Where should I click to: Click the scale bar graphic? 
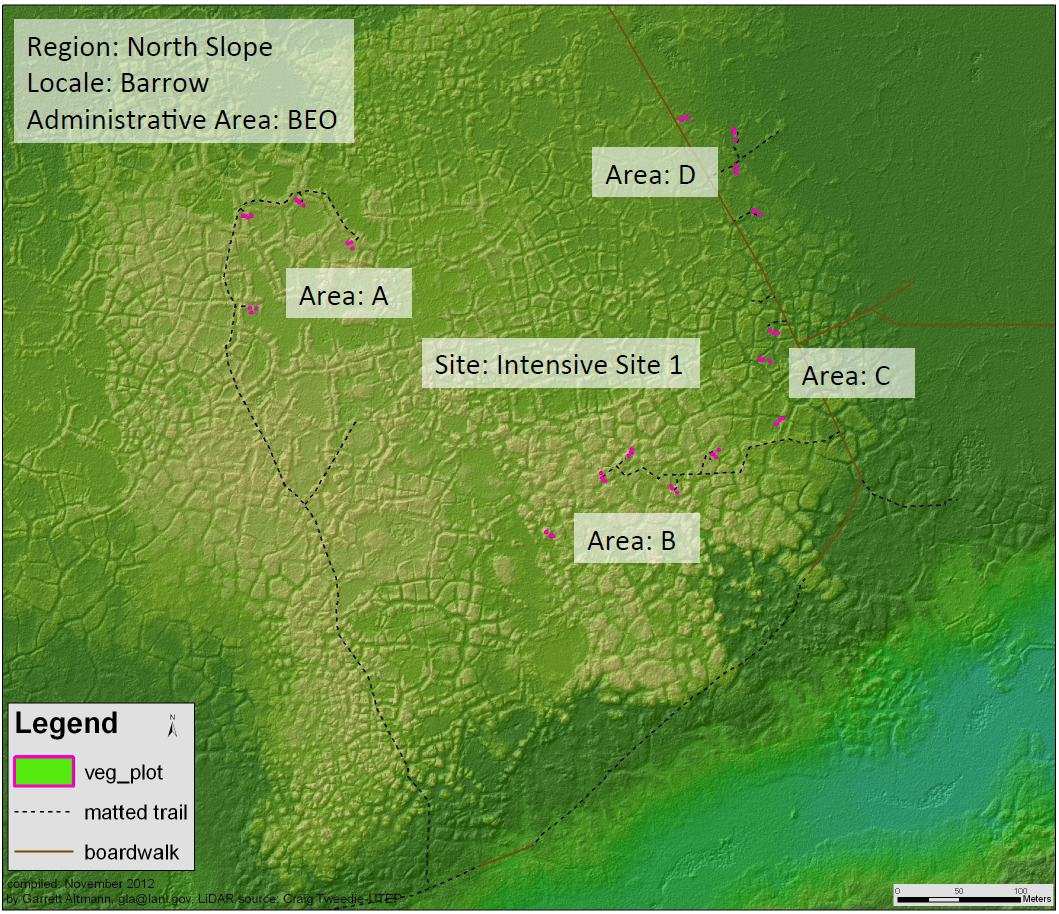click(x=959, y=898)
